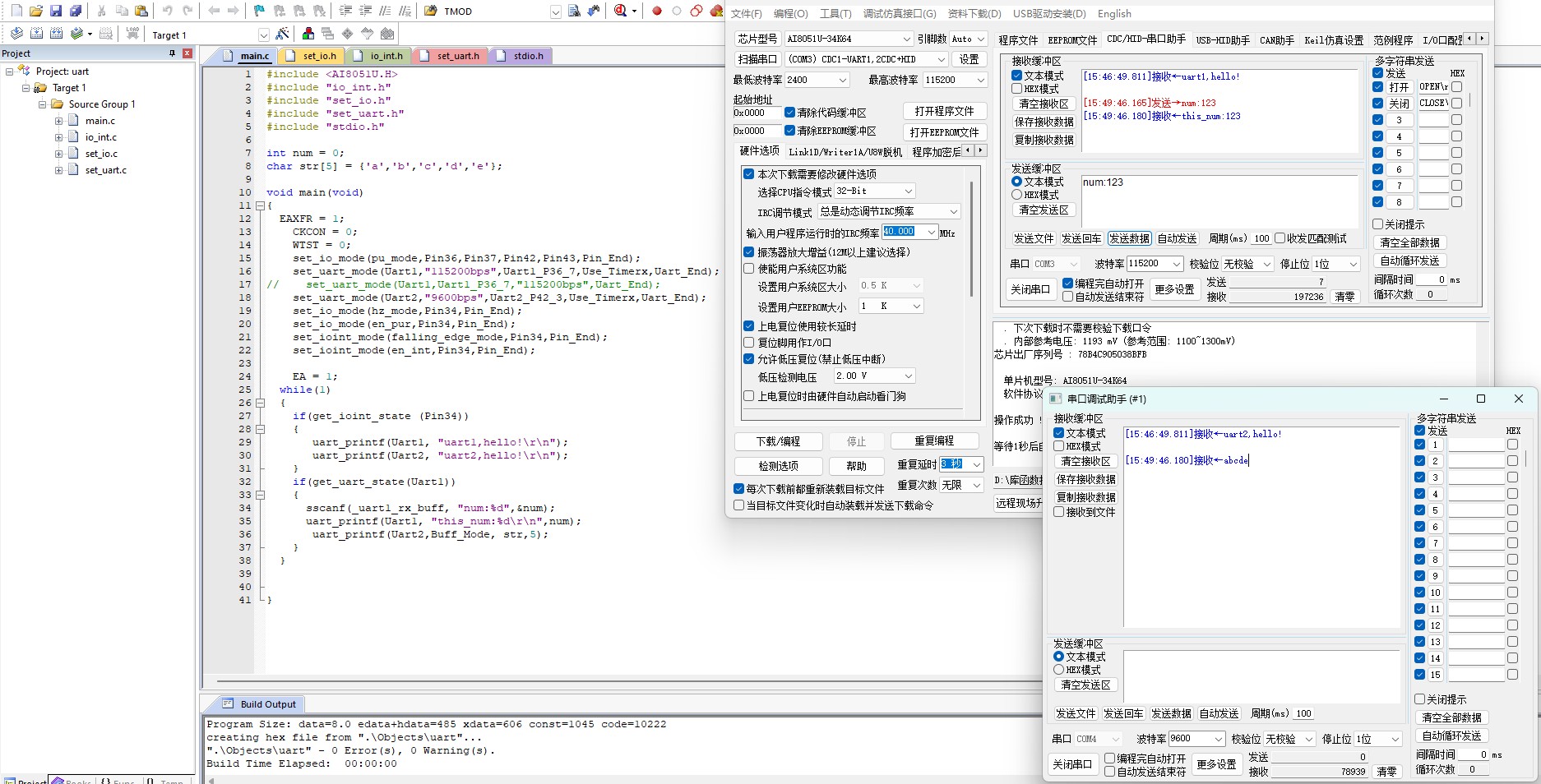Click the upper send buffer text num:123

[1104, 182]
